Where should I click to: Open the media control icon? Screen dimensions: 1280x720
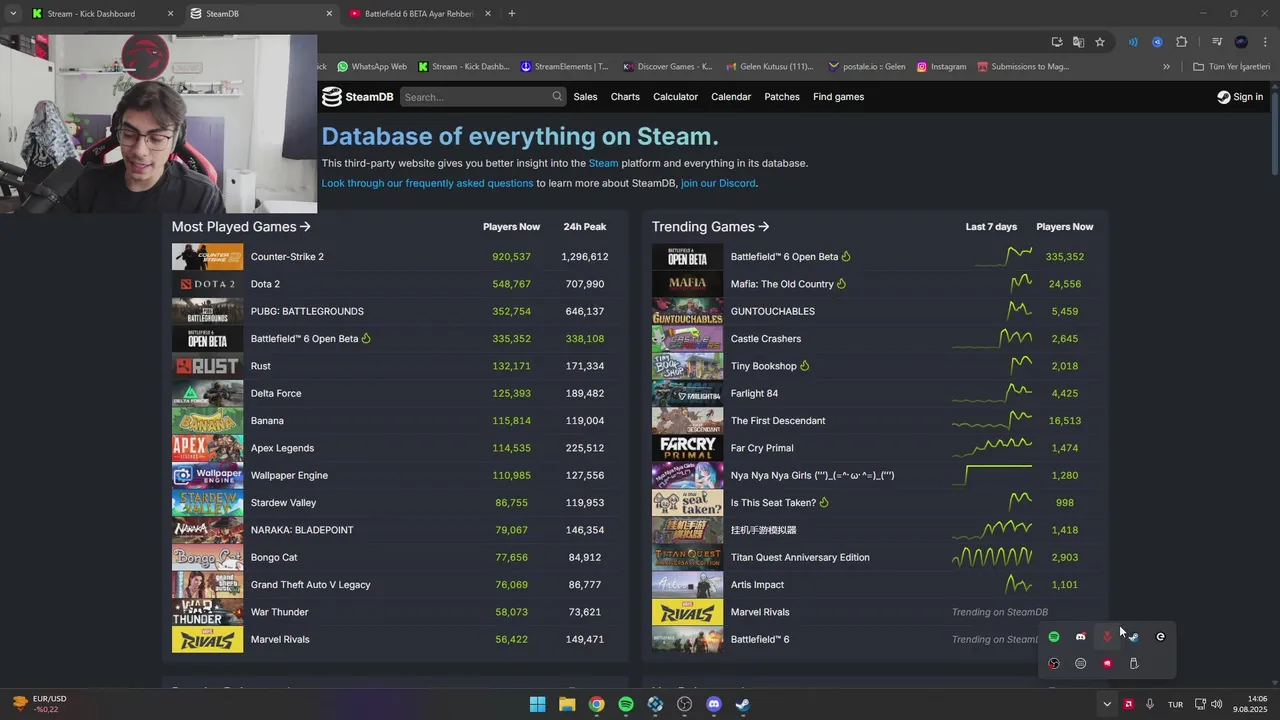tap(1217, 42)
